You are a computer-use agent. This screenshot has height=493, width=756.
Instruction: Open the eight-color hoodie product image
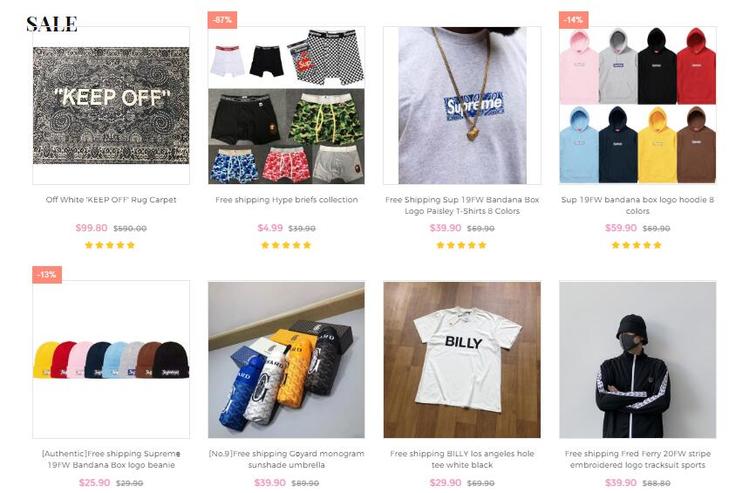tap(637, 106)
